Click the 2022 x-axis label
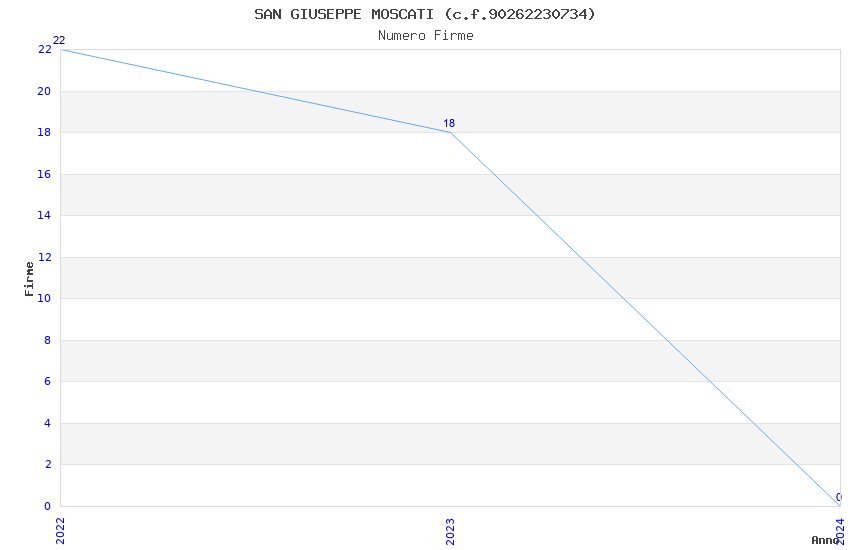This screenshot has height=550, width=850. [x=60, y=531]
